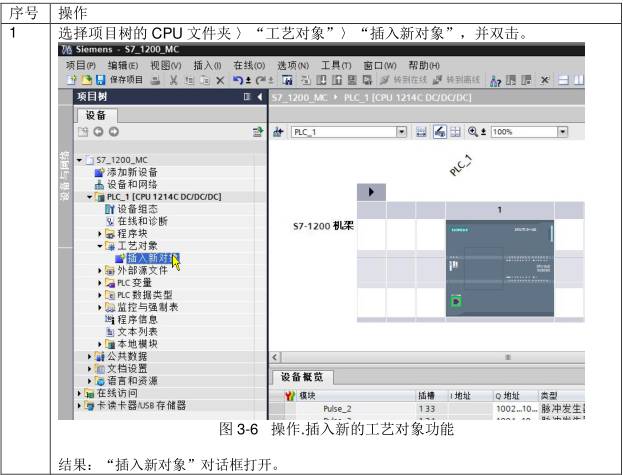This screenshot has width=623, height=475.
Task: Open the Options (选项) menu
Action: coord(290,65)
